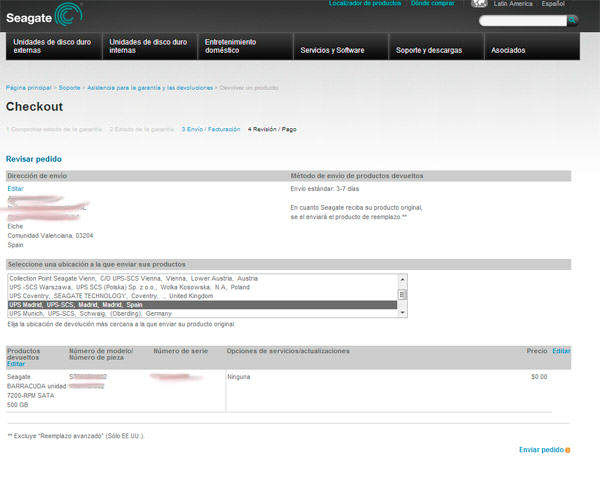Focus the site search field
Image resolution: width=600 pixels, height=478 pixels.
coord(523,20)
